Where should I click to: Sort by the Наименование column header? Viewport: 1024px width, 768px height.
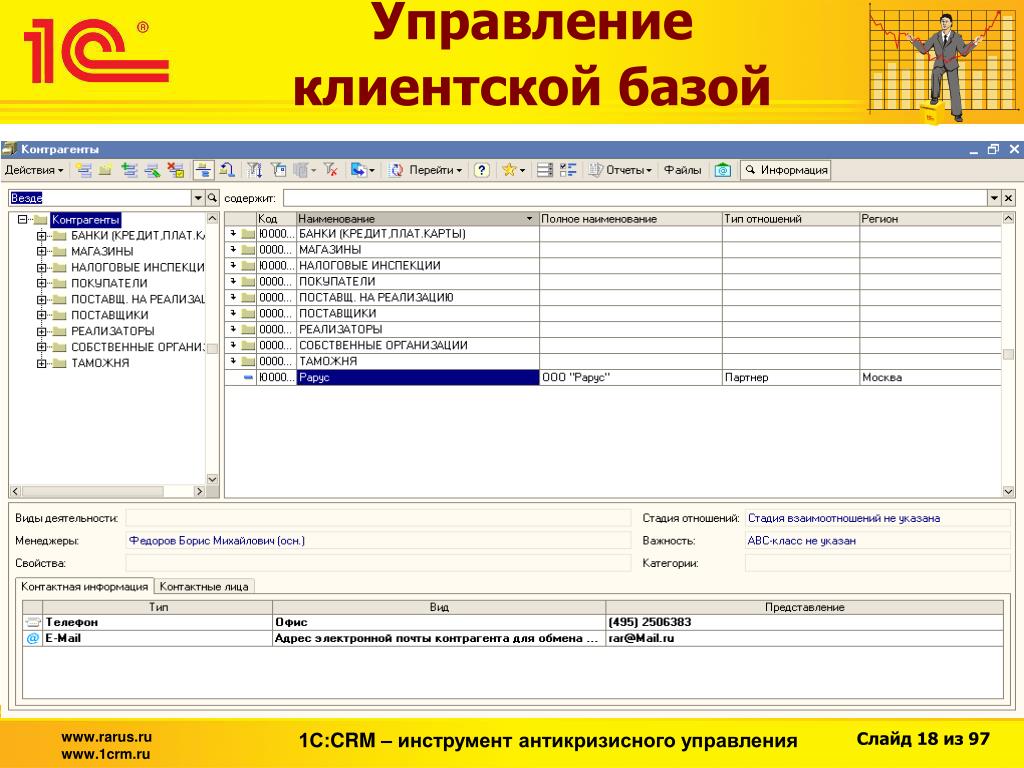coord(417,219)
